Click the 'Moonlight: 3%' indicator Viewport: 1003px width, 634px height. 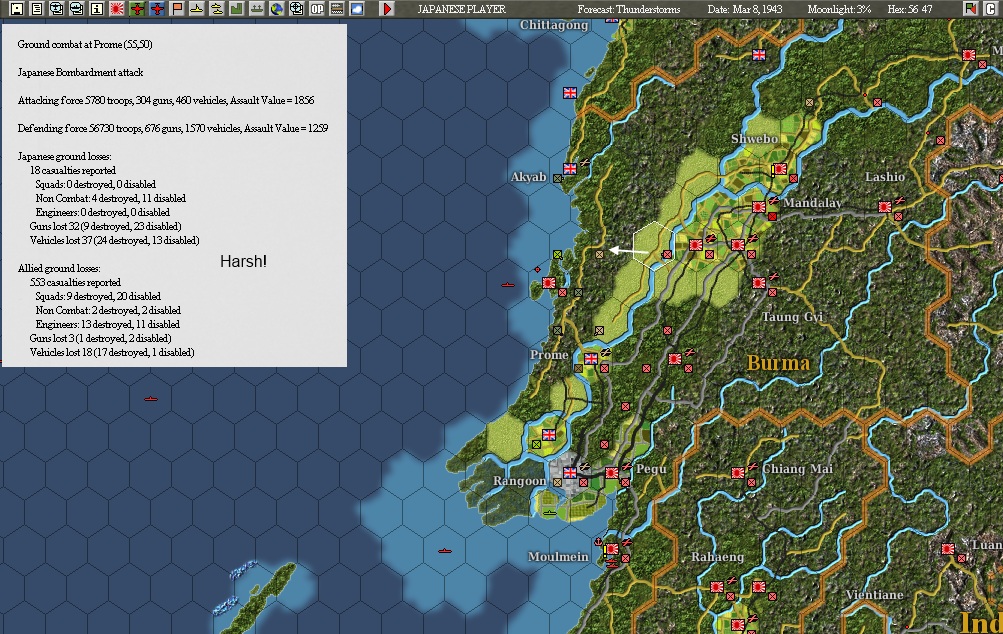839,9
